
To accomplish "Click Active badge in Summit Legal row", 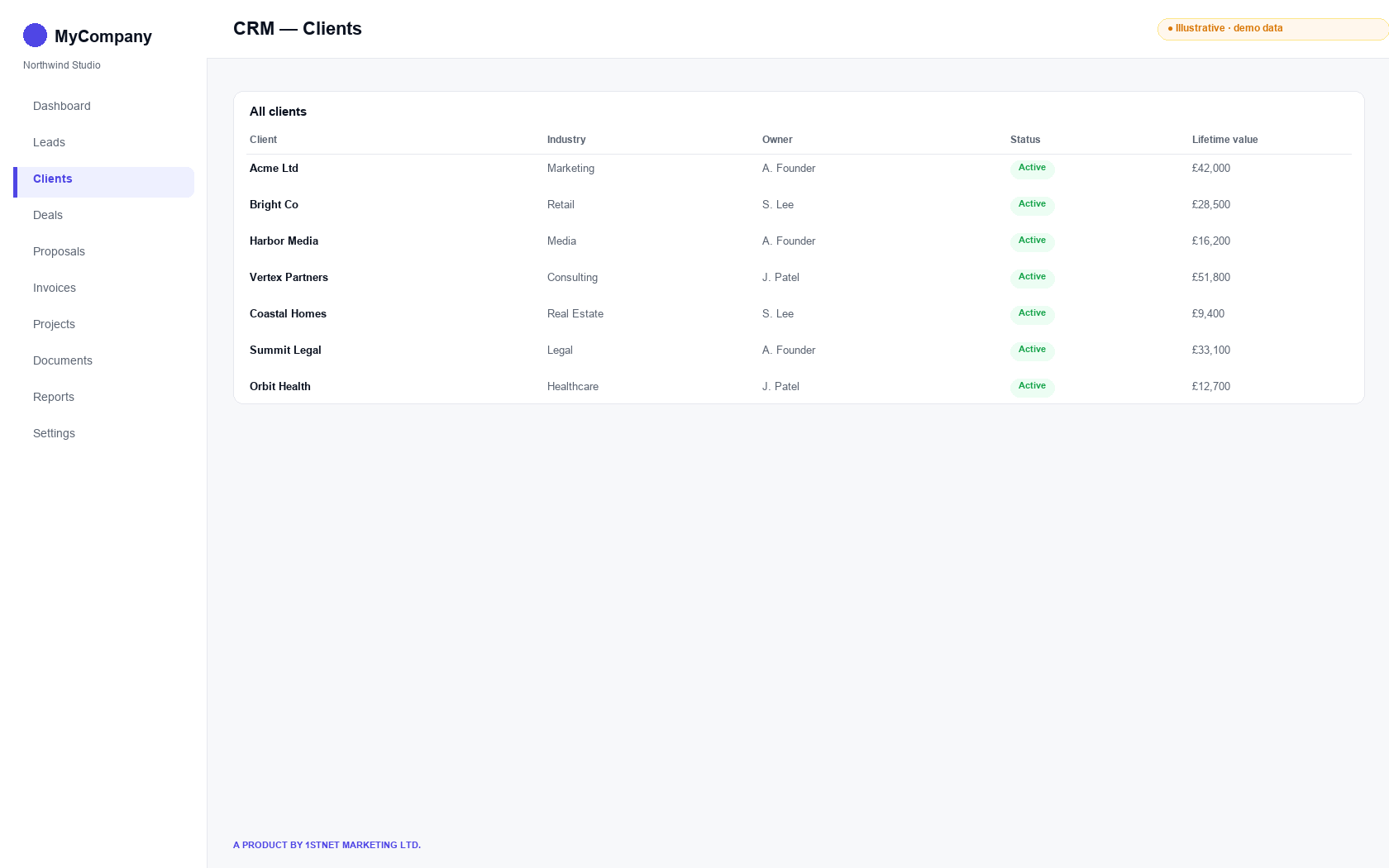I will click(1032, 350).
